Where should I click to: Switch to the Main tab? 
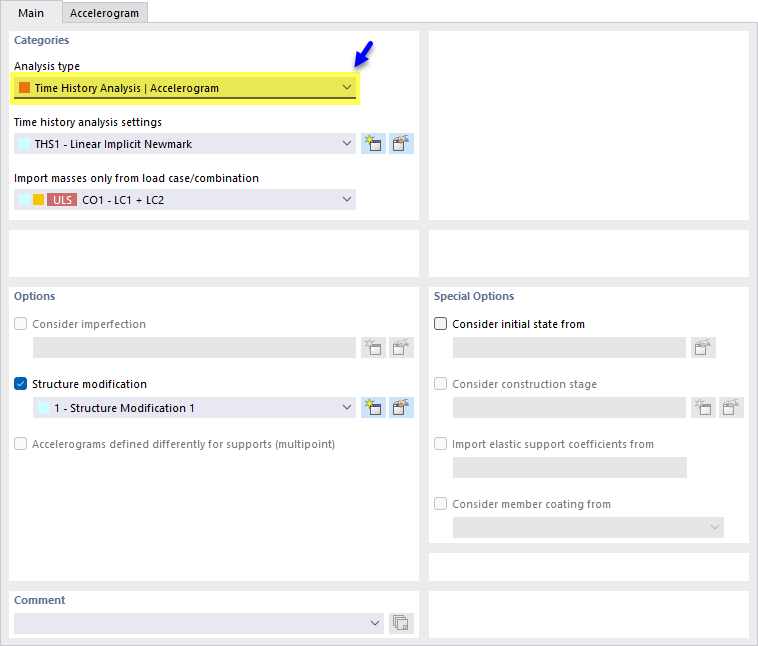click(31, 13)
